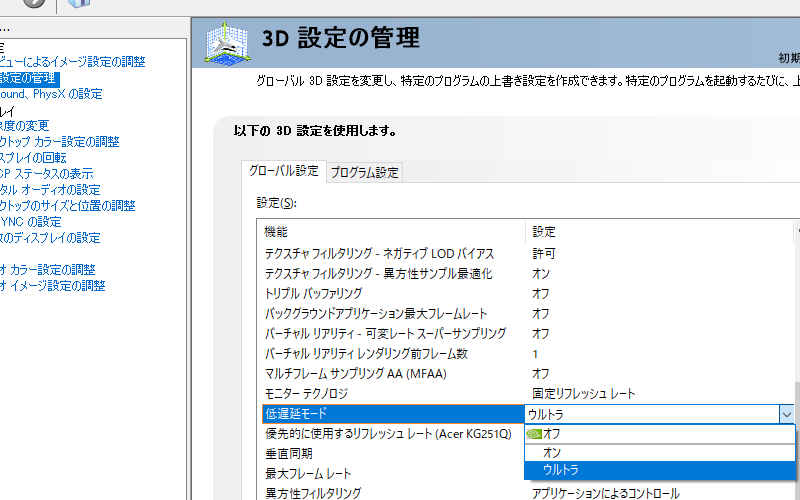Screen dimensions: 800x500
Task: Open オーディオの設定 sidebar link
Action: (50, 190)
